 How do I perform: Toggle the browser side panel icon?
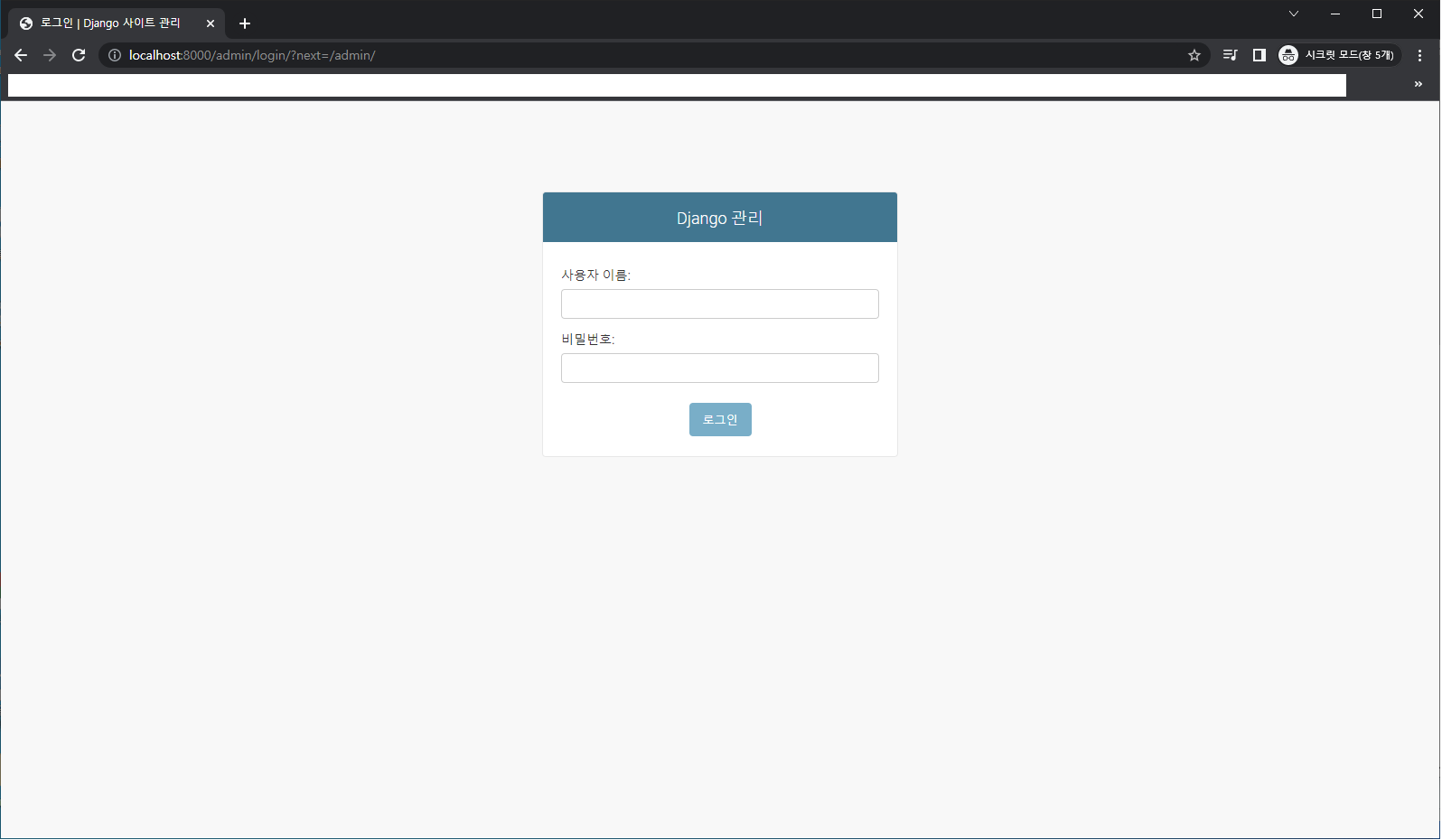point(1259,55)
